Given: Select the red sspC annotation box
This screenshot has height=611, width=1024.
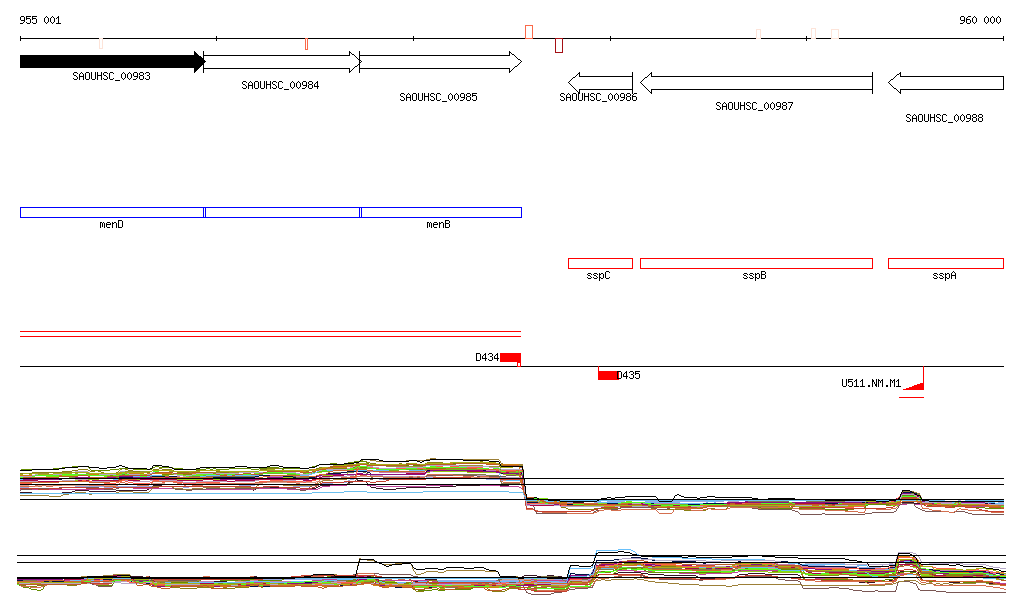Looking at the screenshot, I should (601, 264).
